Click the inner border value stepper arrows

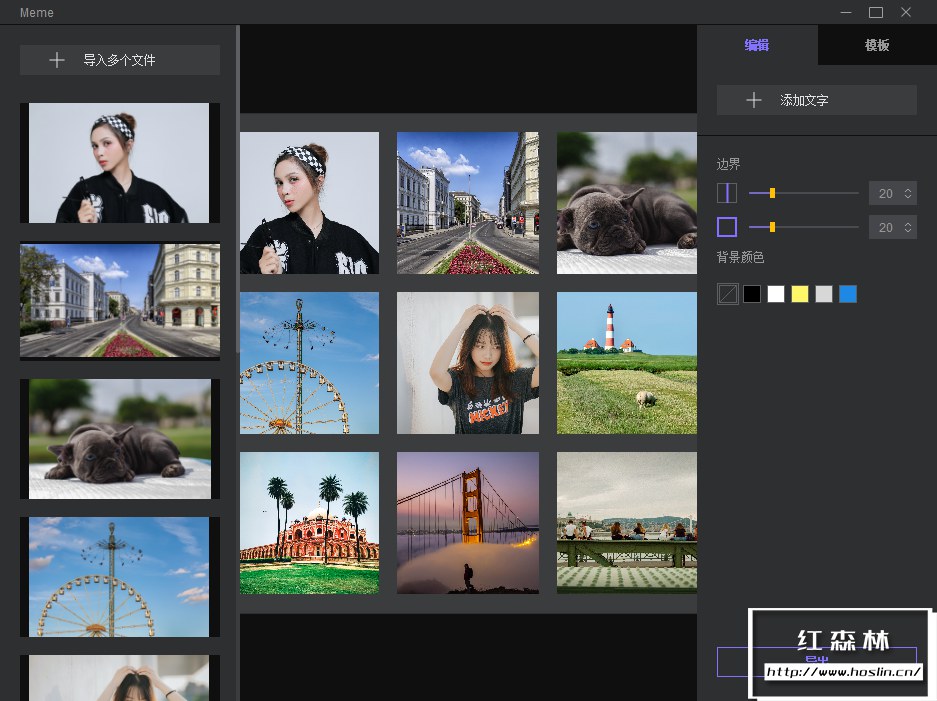tap(908, 193)
